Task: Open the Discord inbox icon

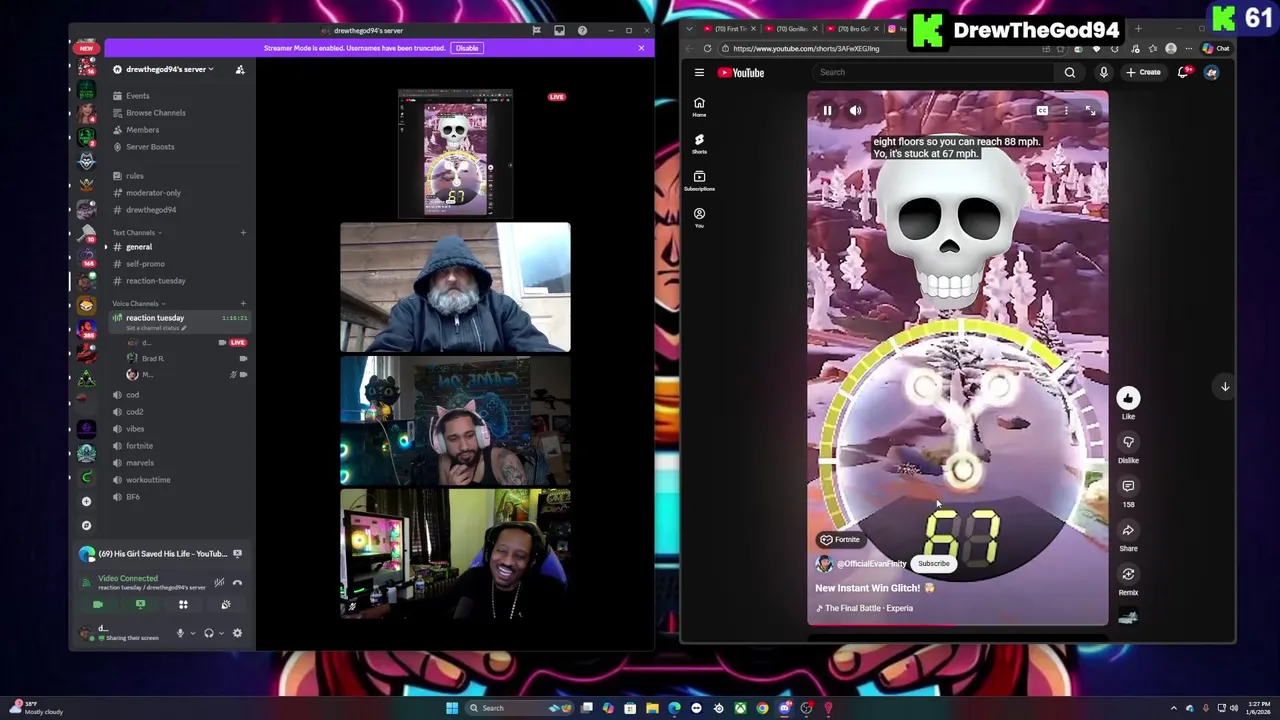Action: 559,30
